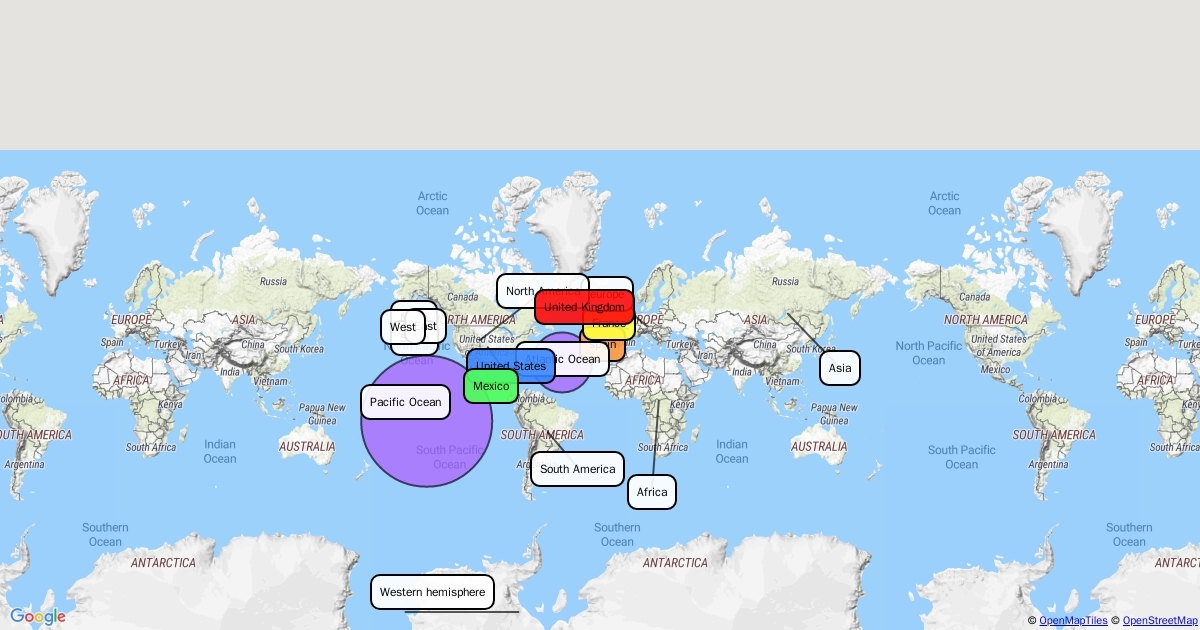1200x630 pixels.
Task: Select the white North America label box
Action: pyautogui.click(x=518, y=289)
